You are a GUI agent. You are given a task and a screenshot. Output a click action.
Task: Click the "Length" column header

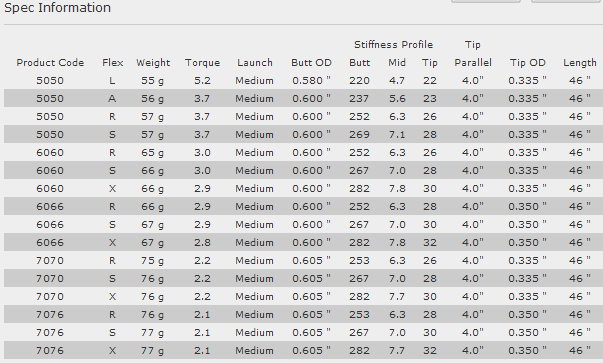580,63
